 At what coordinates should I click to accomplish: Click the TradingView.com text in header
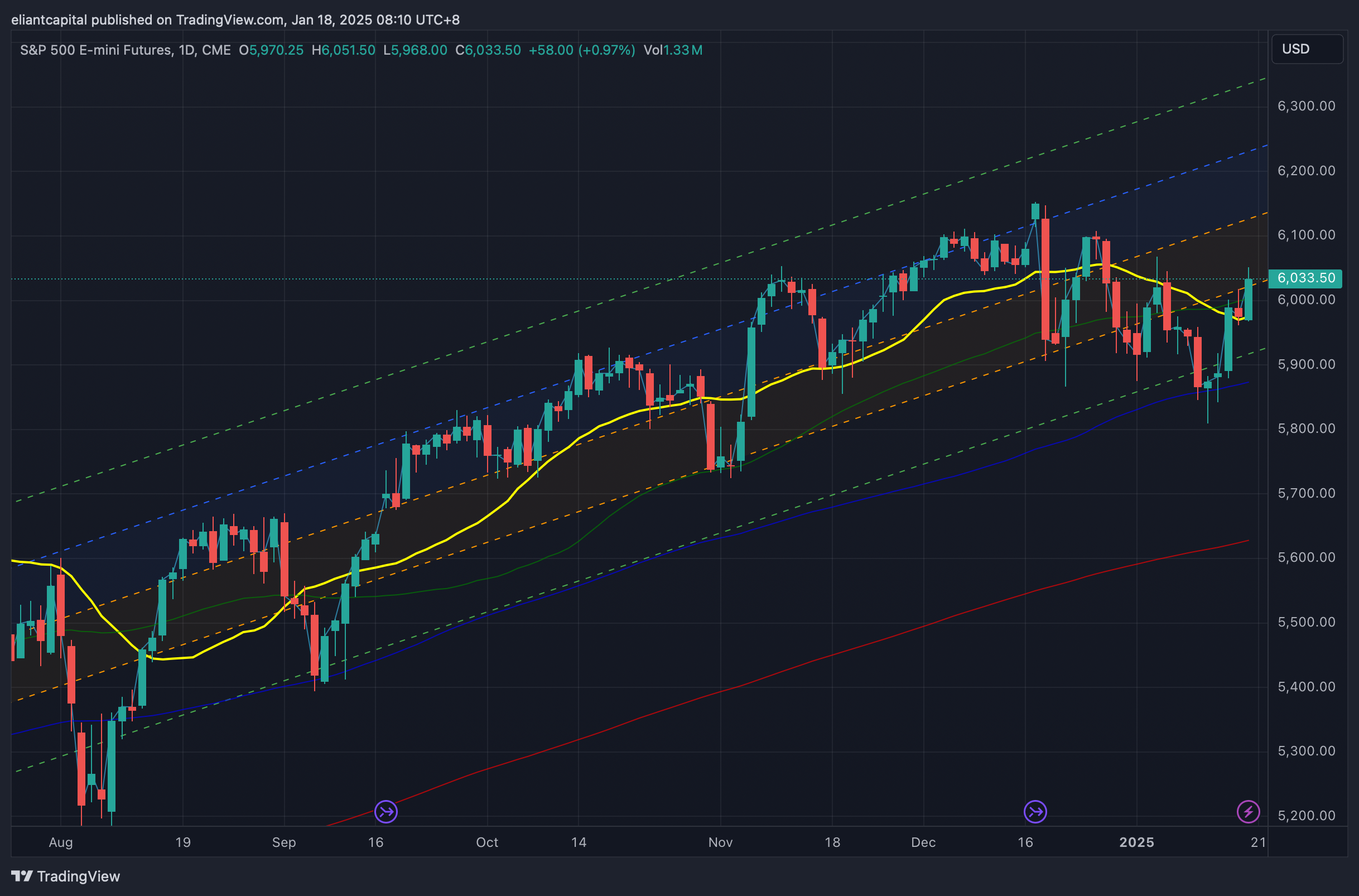click(x=230, y=20)
